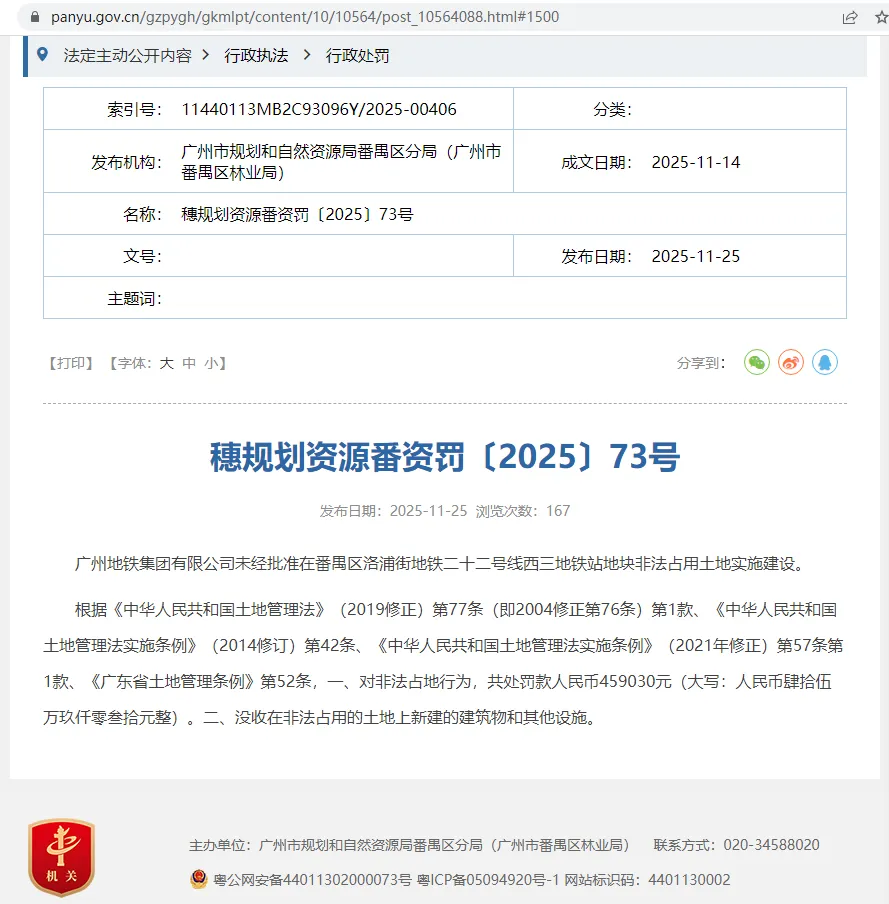Screen dimensions: 889x904
Task: Open the 行政执法 breadcrumb link
Action: pos(256,55)
